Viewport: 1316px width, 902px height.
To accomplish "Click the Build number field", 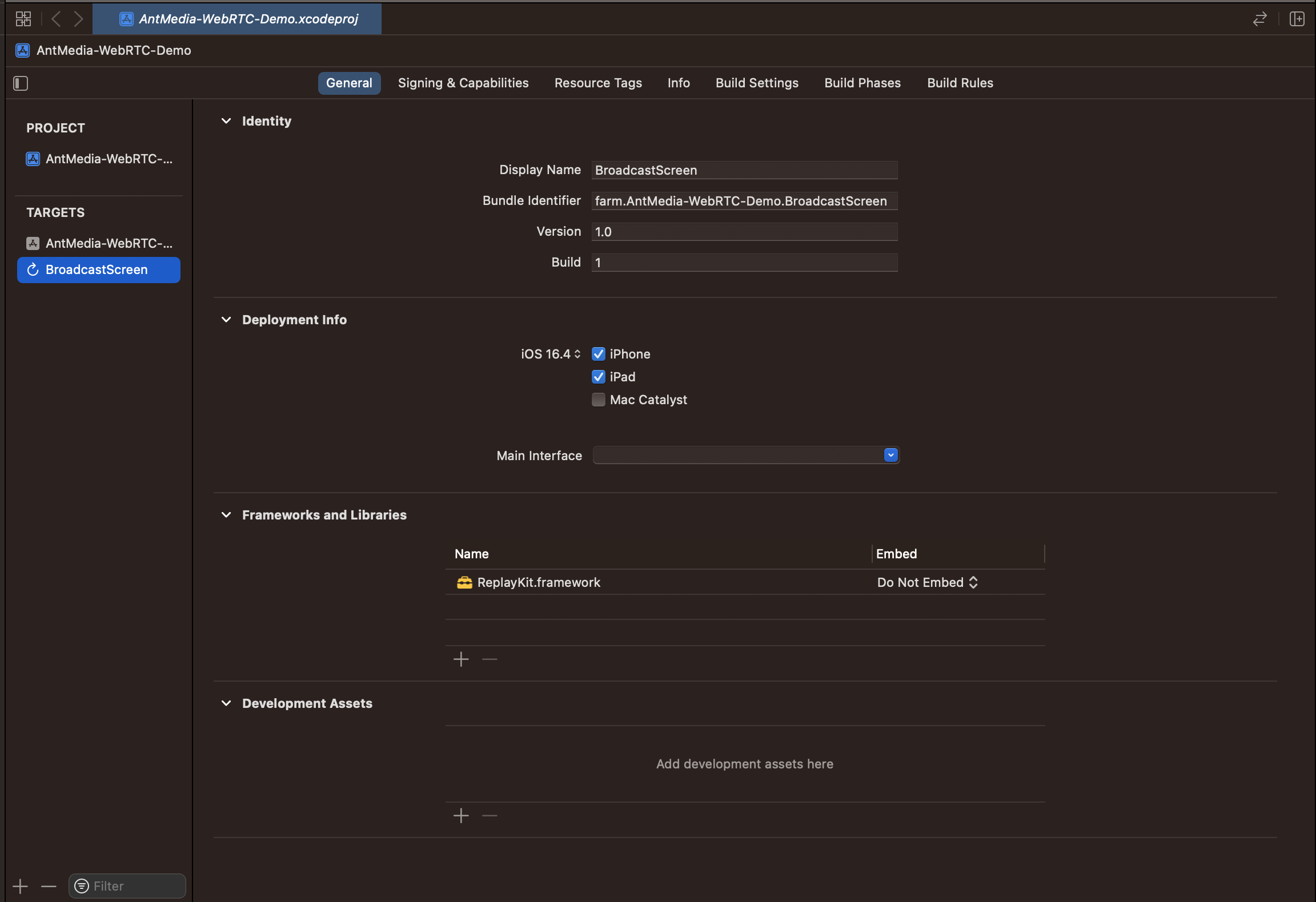I will (x=745, y=263).
